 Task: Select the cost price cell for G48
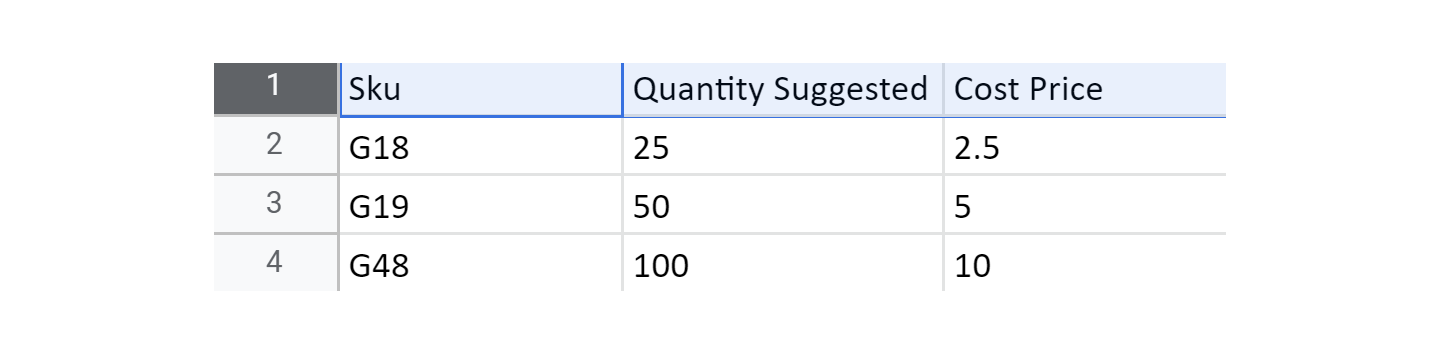coord(1085,264)
